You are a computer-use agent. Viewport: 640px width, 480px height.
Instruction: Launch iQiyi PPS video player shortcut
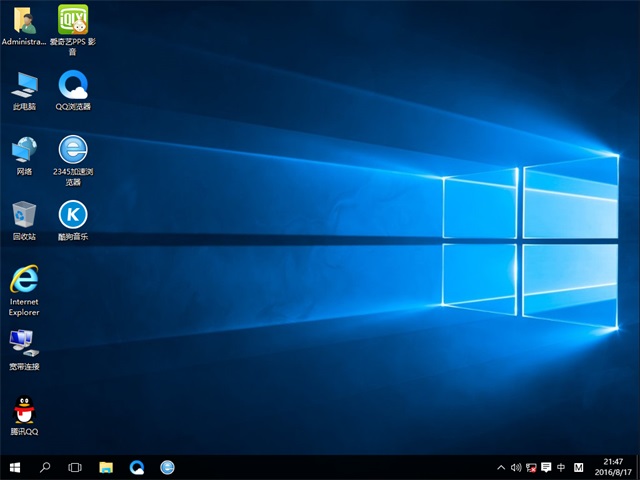[73, 20]
